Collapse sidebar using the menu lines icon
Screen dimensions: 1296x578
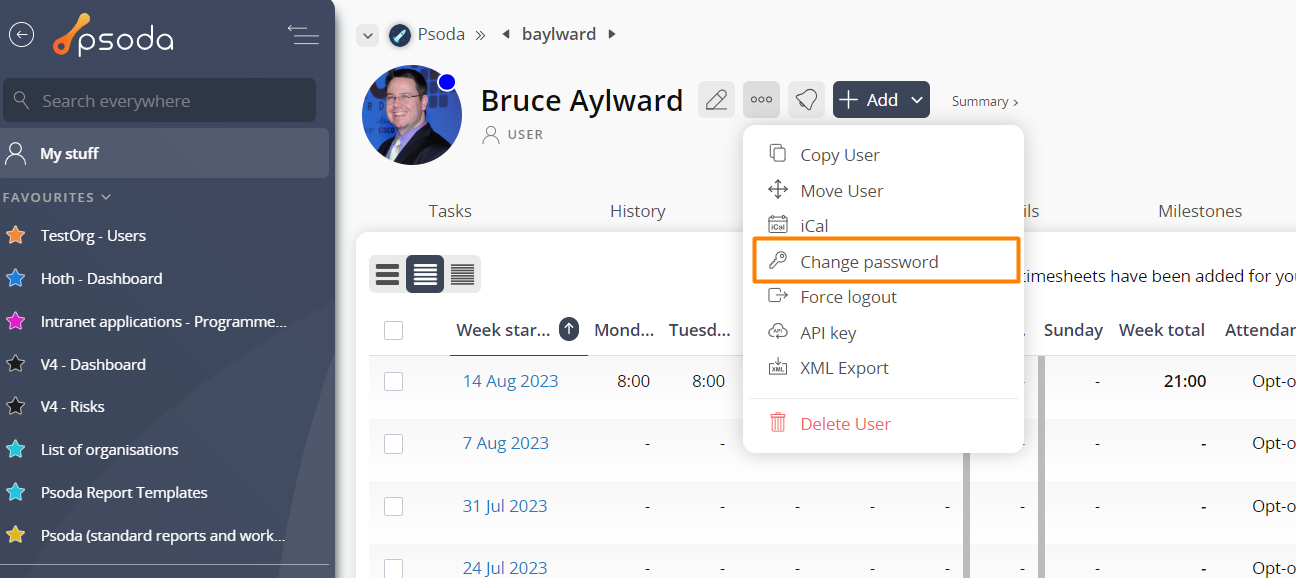pos(303,35)
